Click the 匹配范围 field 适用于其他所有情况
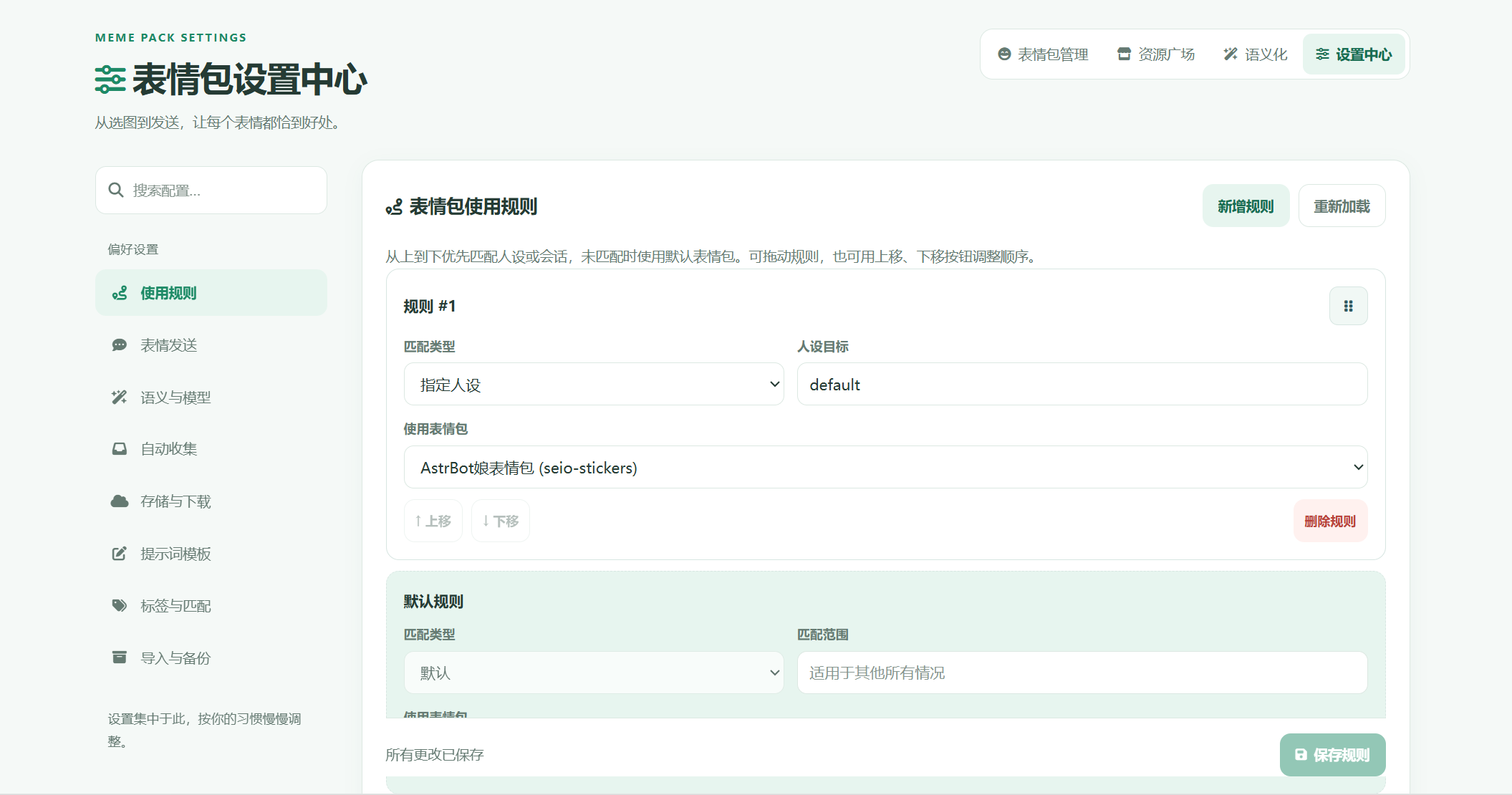 coord(1082,673)
